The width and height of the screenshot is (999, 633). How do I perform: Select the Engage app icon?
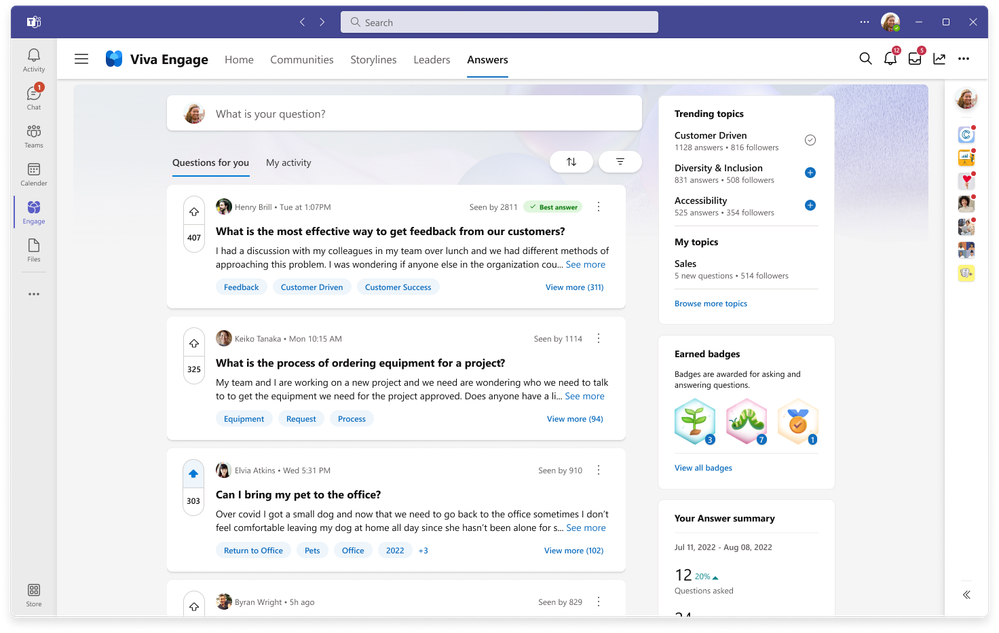(x=34, y=212)
